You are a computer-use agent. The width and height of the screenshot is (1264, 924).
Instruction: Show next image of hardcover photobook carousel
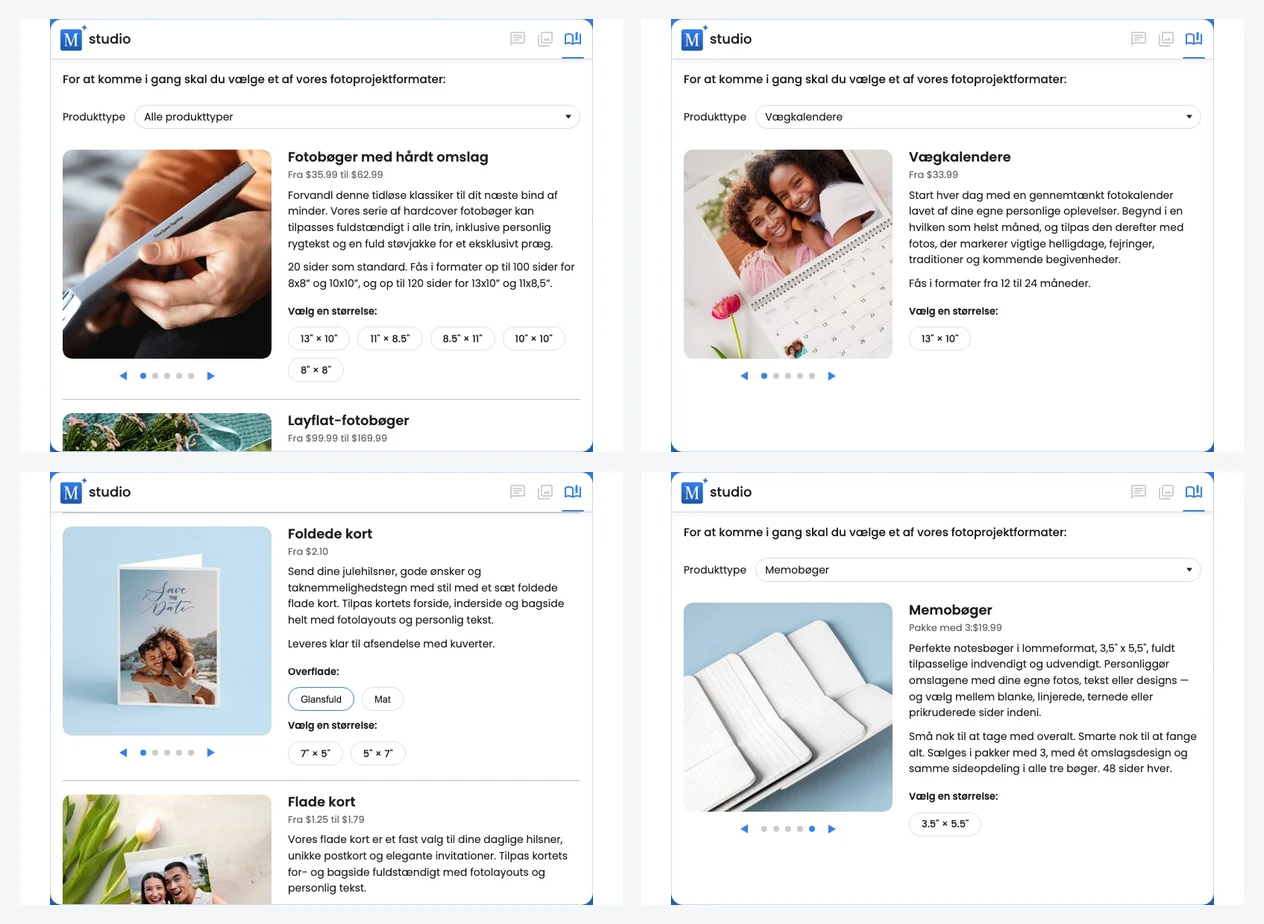(x=211, y=376)
